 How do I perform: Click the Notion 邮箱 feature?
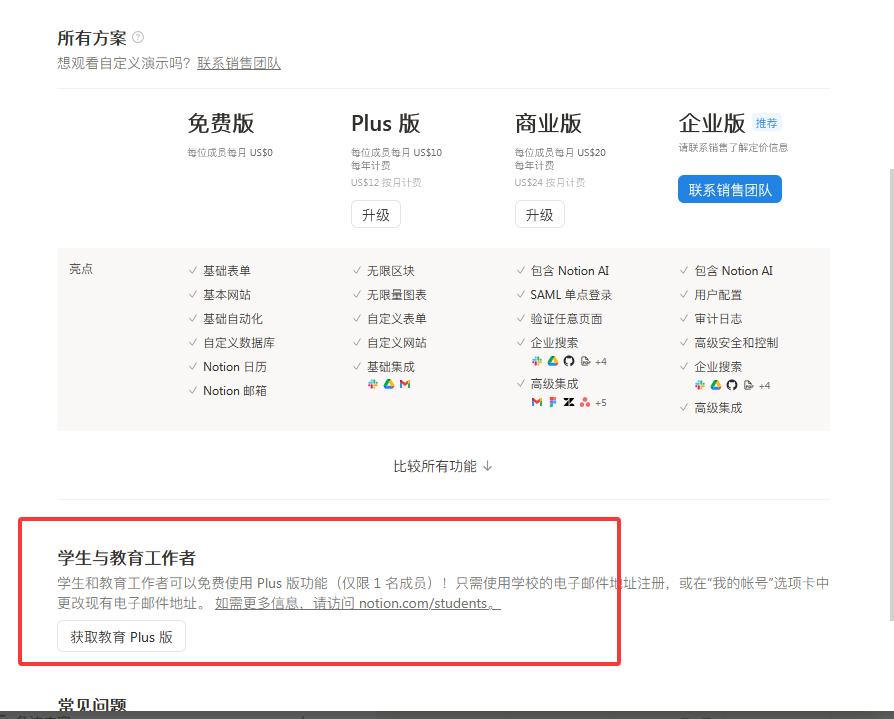point(235,391)
